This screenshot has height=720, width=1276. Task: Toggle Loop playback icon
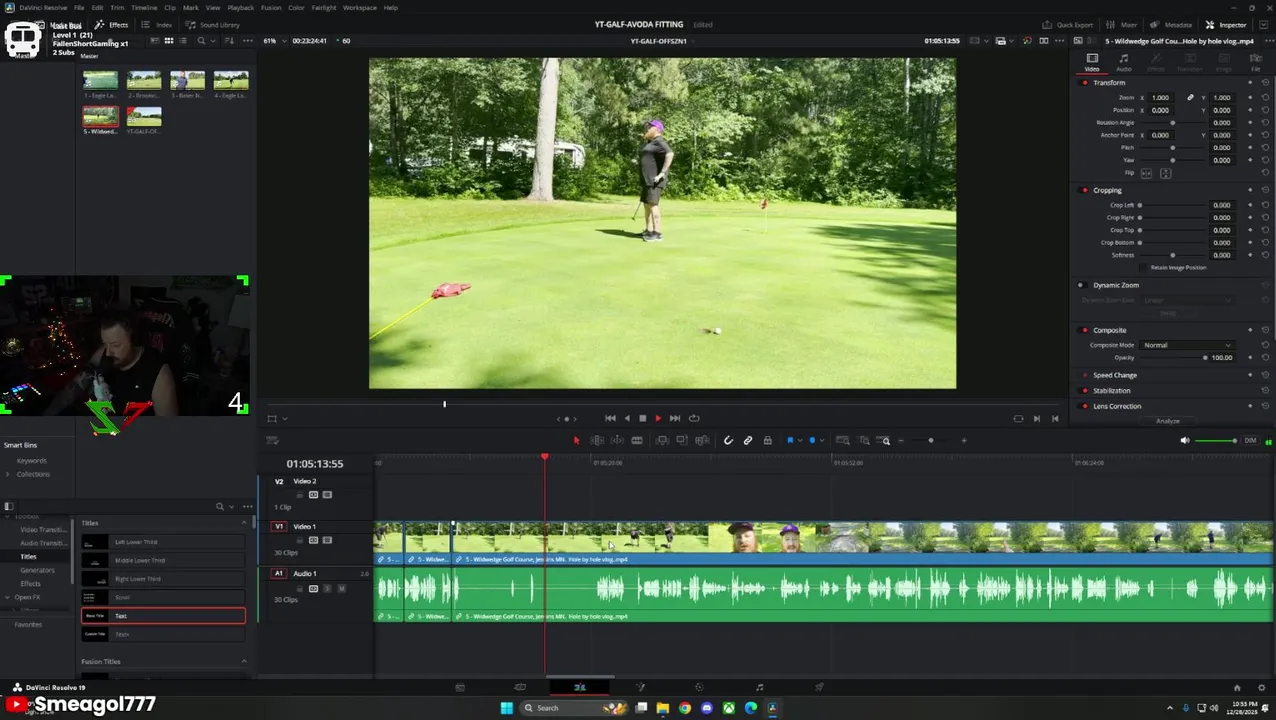694,419
